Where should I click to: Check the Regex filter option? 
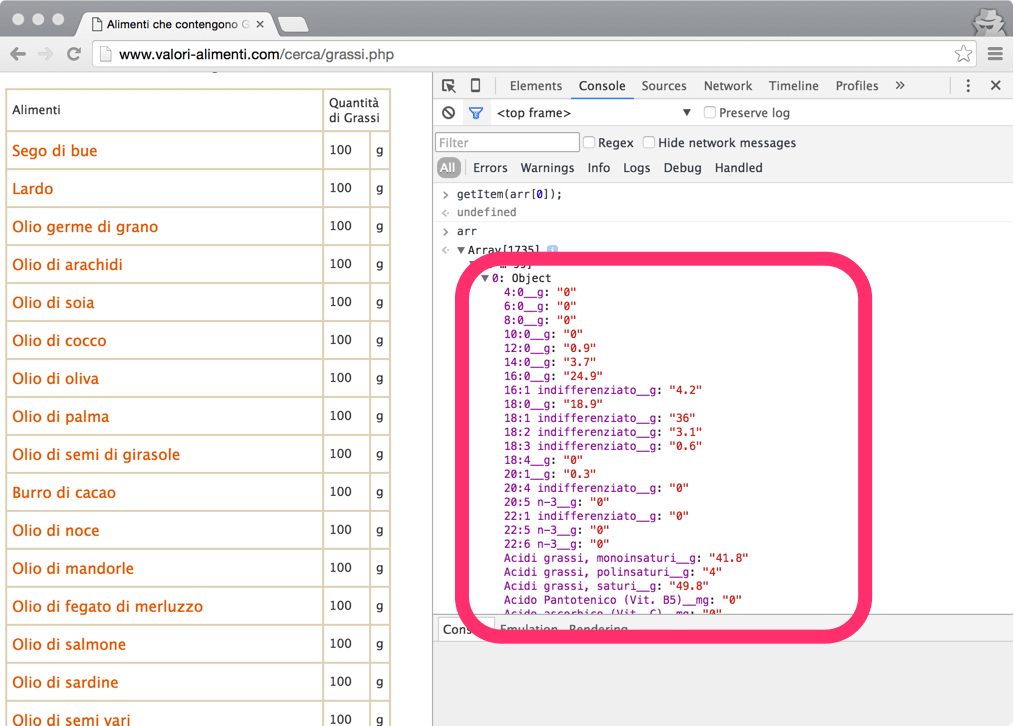[x=589, y=143]
